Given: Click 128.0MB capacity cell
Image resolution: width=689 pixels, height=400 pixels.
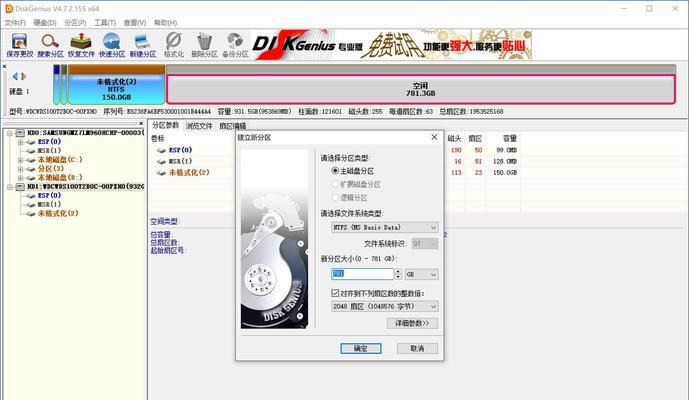Looking at the screenshot, I should (505, 161).
